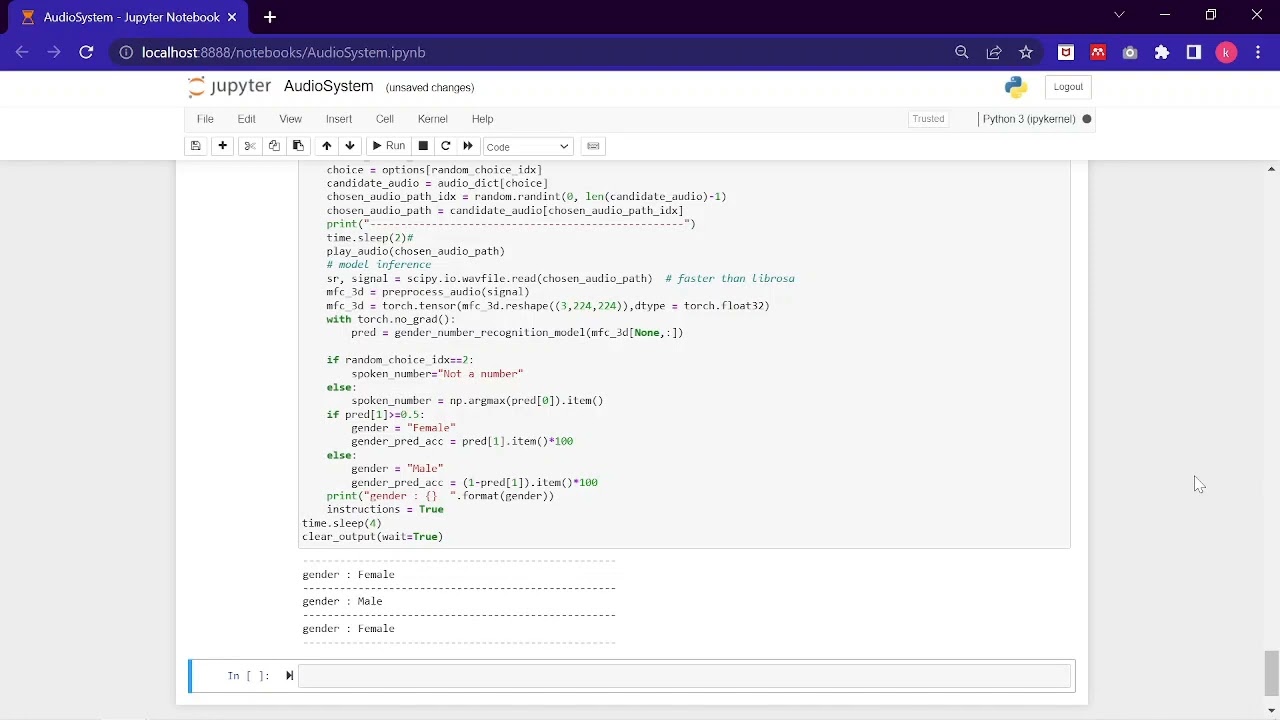
Task: Run the selected cell
Action: click(x=388, y=146)
